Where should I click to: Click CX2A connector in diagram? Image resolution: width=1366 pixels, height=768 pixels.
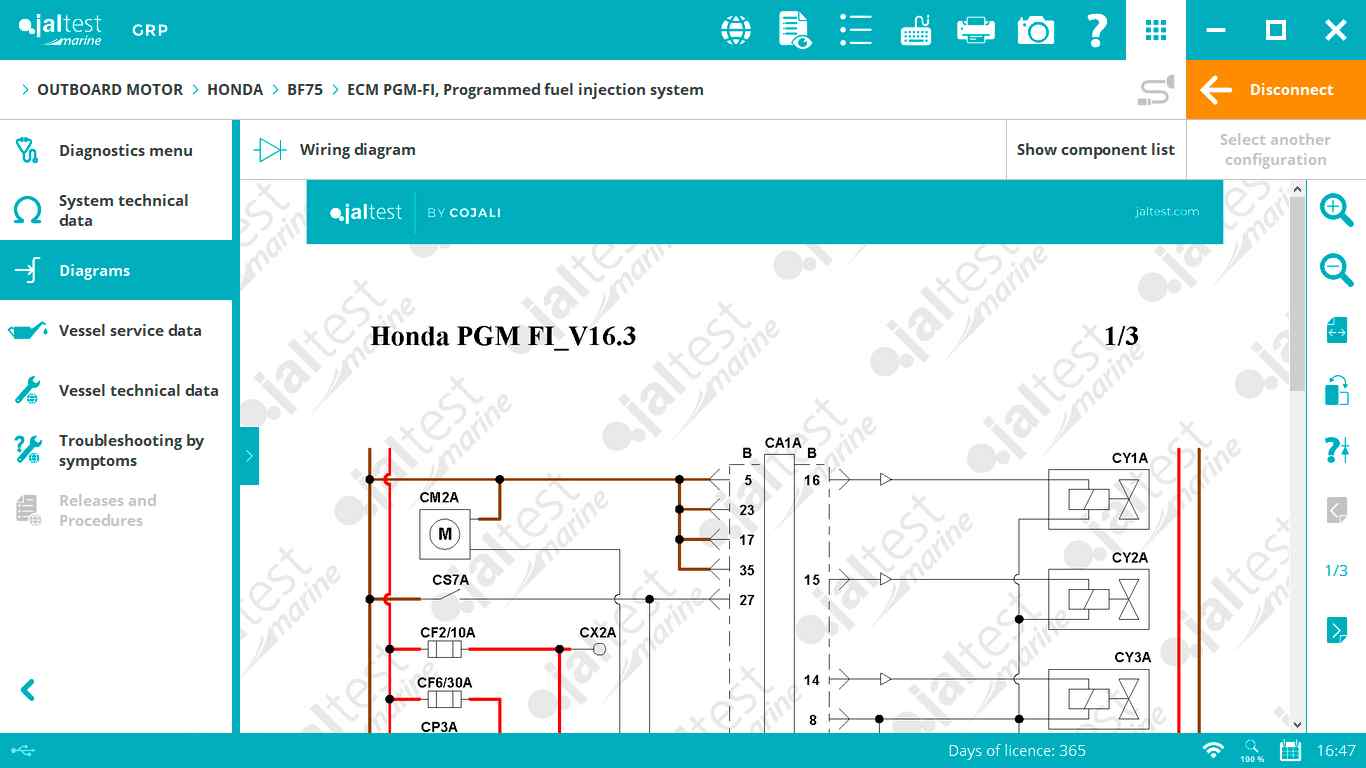click(599, 649)
